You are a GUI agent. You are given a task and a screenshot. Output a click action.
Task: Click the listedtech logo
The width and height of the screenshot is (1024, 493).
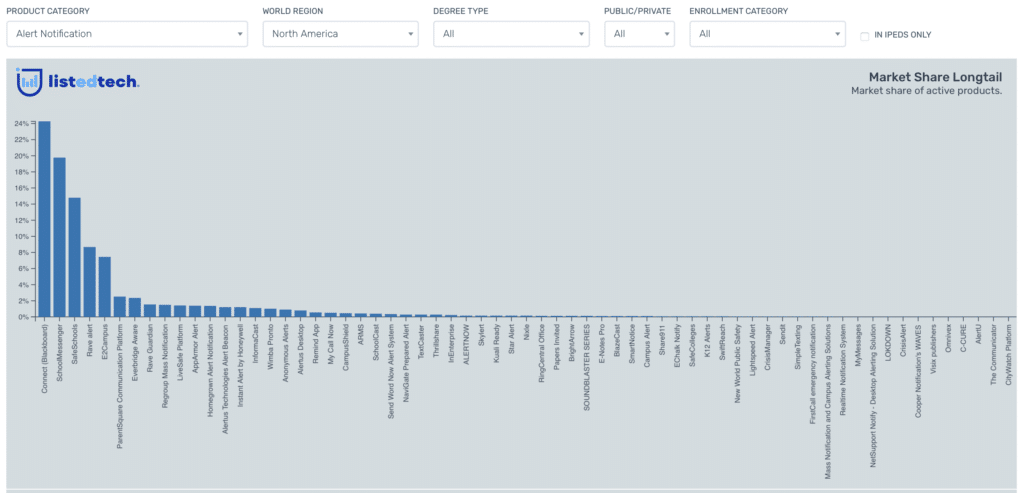coord(77,82)
